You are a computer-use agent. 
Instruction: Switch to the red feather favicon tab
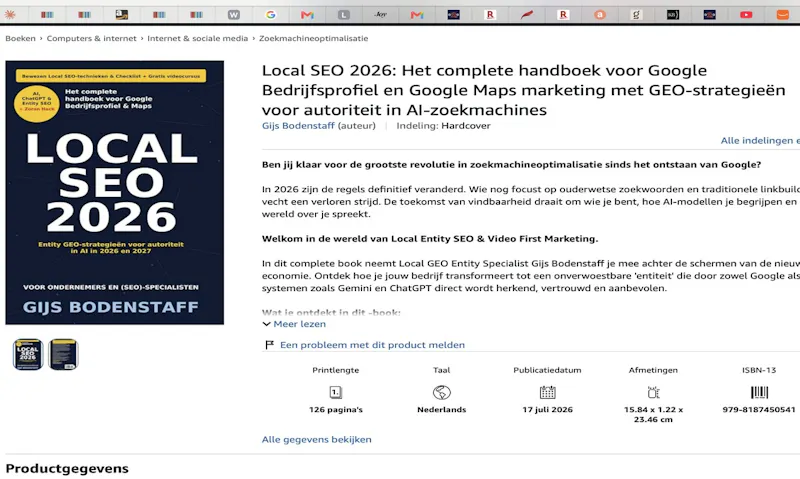[x=527, y=15]
